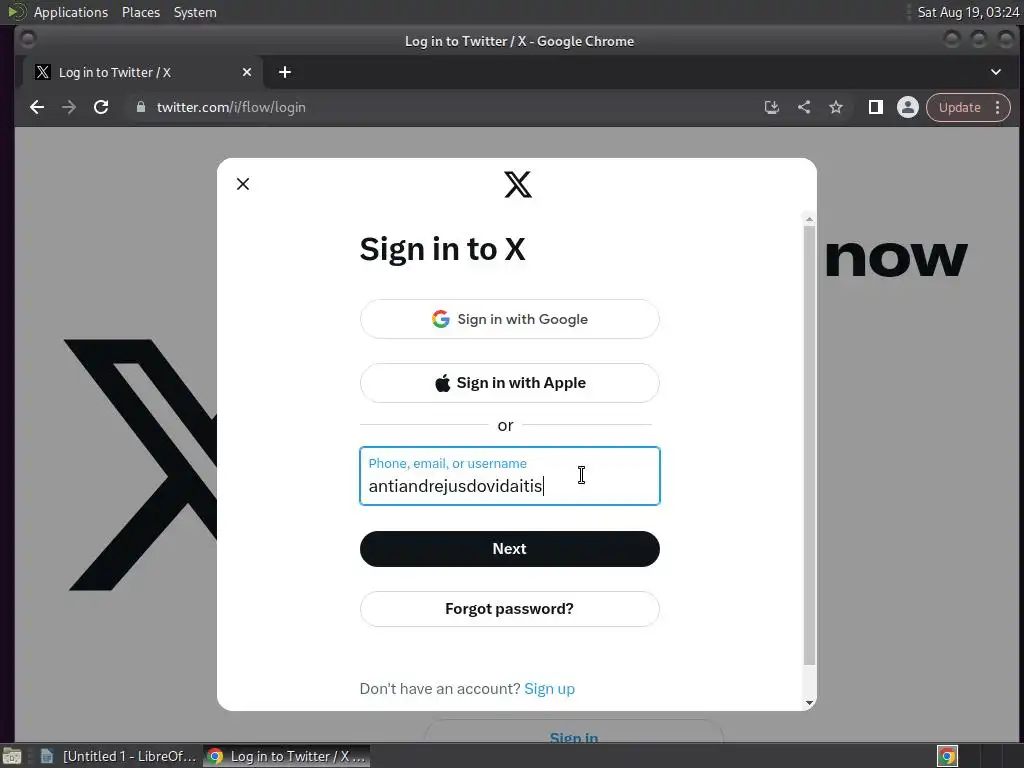Open the Chrome profile avatar
The image size is (1024, 768).
[908, 107]
